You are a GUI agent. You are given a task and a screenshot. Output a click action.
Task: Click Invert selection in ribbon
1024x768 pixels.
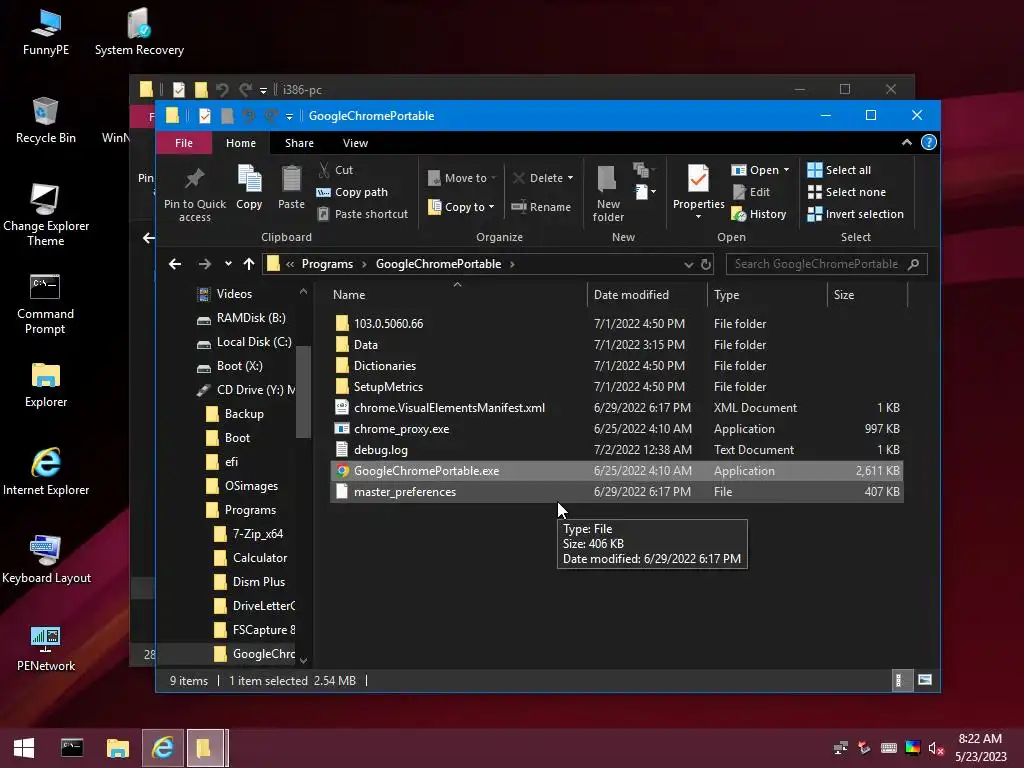pyautogui.click(x=856, y=214)
